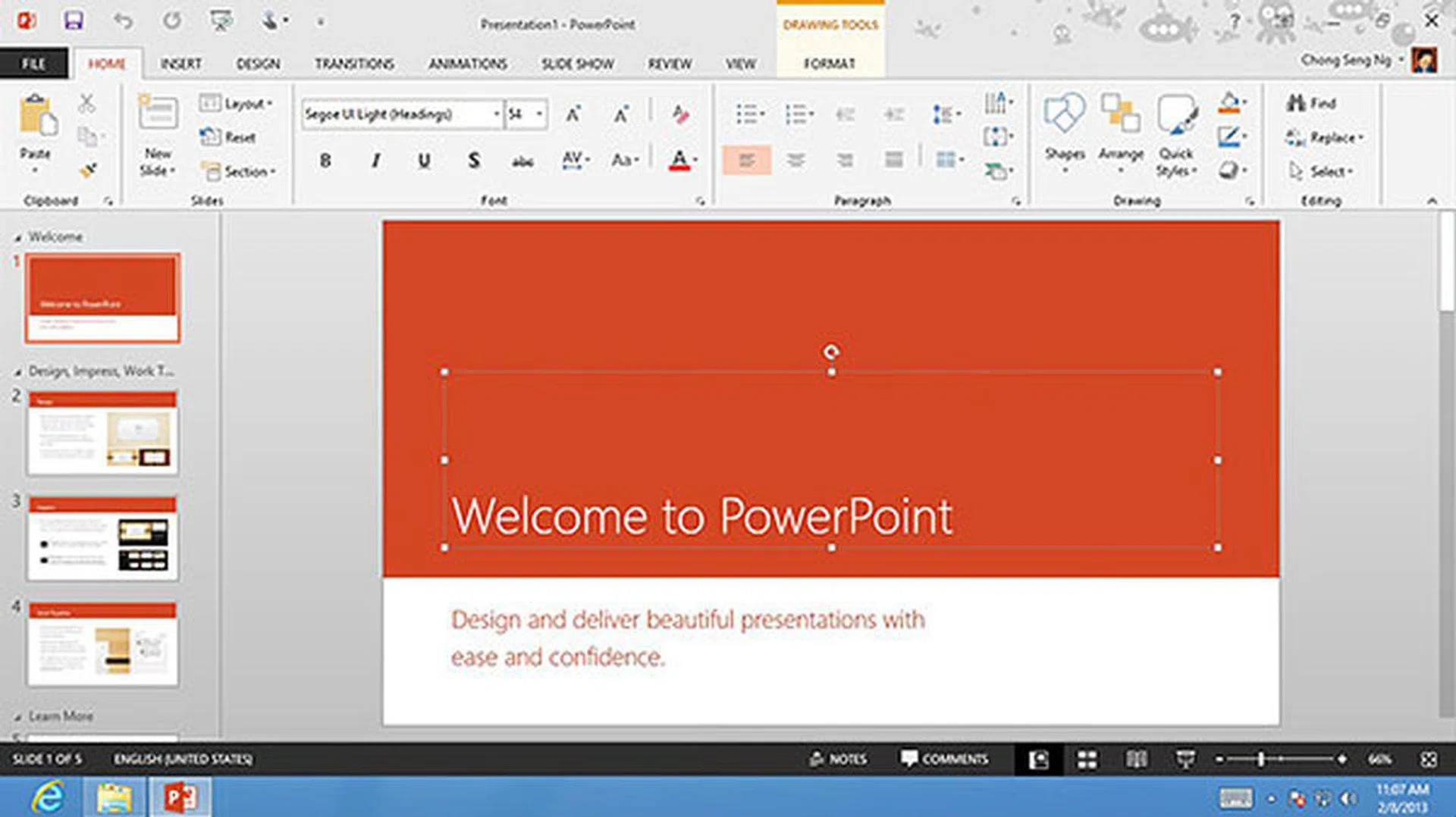Toggle the Notes pane in status bar
The height and width of the screenshot is (817, 1456).
tap(838, 759)
